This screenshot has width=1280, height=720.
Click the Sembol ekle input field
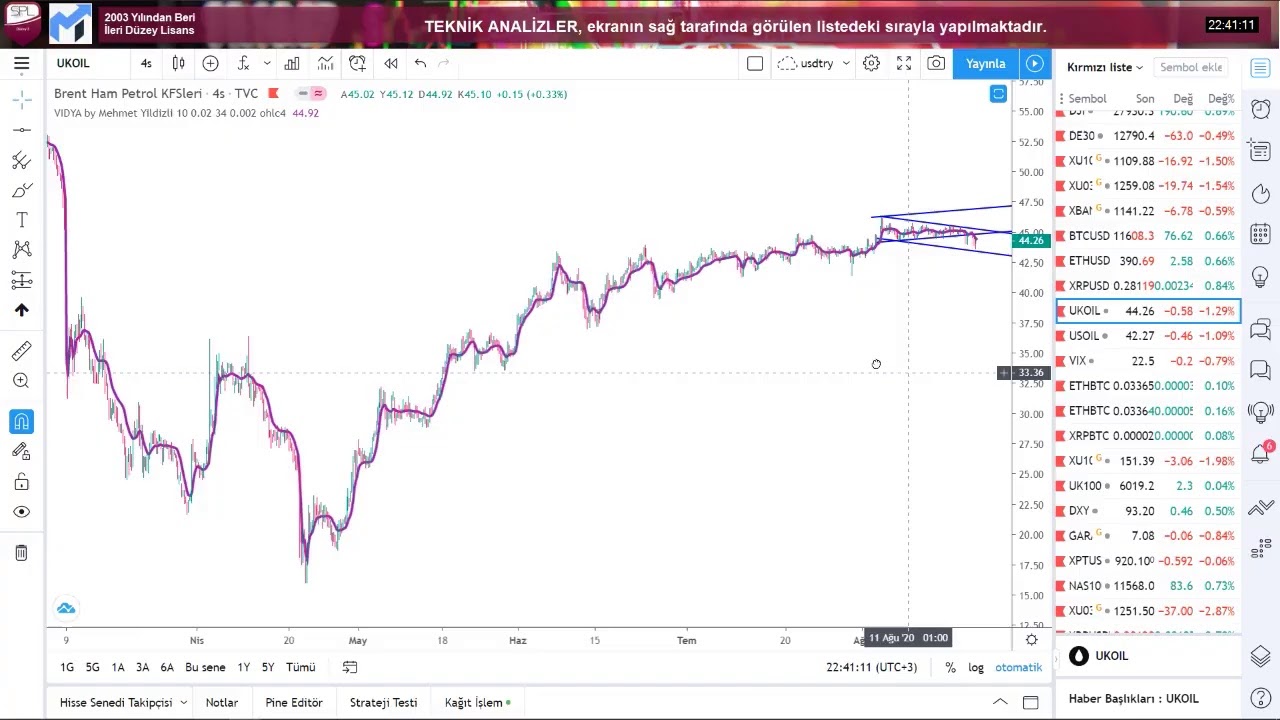point(1190,67)
